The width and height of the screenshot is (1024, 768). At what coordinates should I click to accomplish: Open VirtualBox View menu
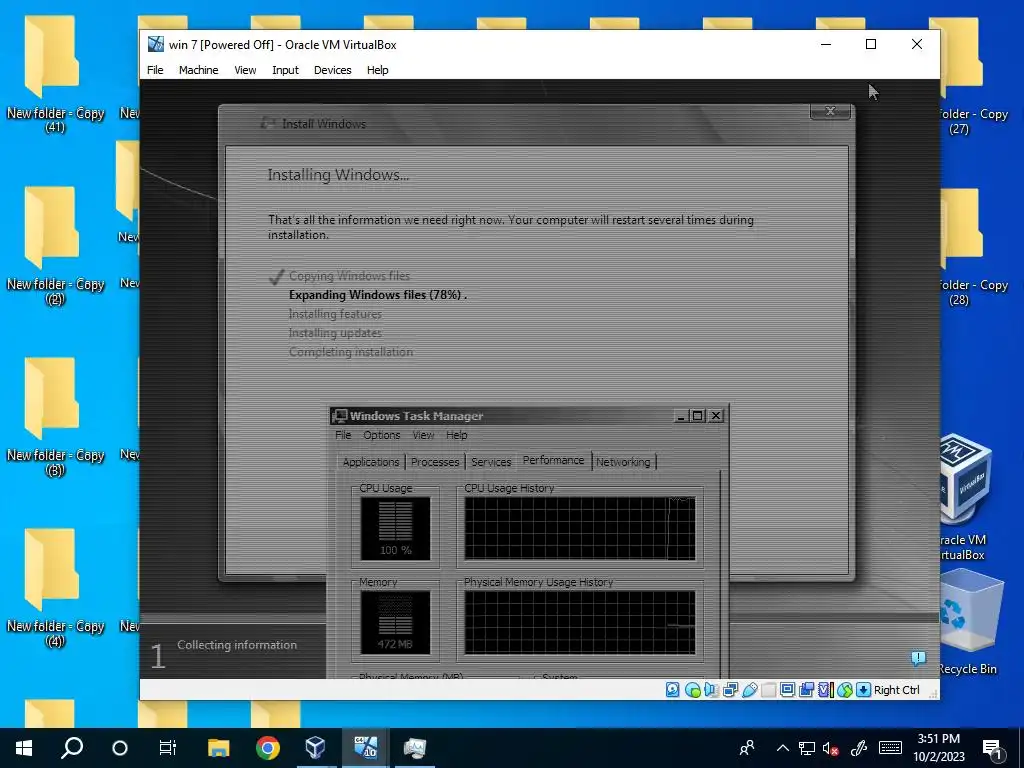click(x=245, y=70)
